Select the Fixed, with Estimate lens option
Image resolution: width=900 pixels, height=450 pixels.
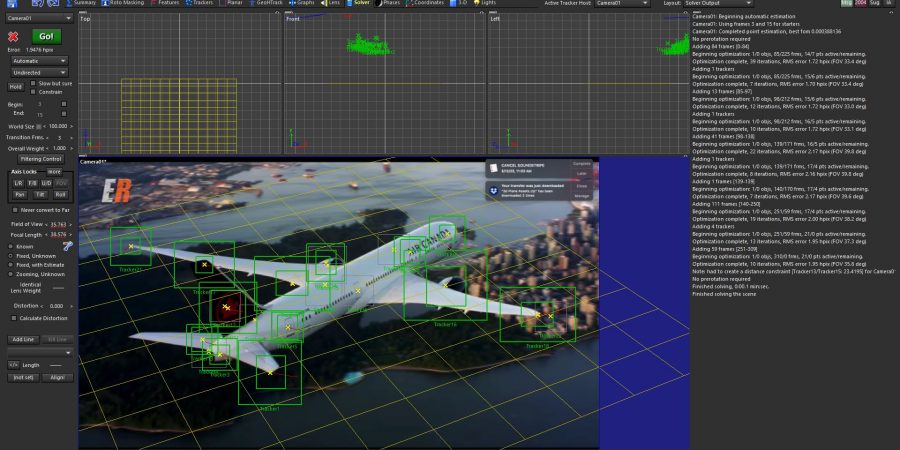pyautogui.click(x=11, y=265)
